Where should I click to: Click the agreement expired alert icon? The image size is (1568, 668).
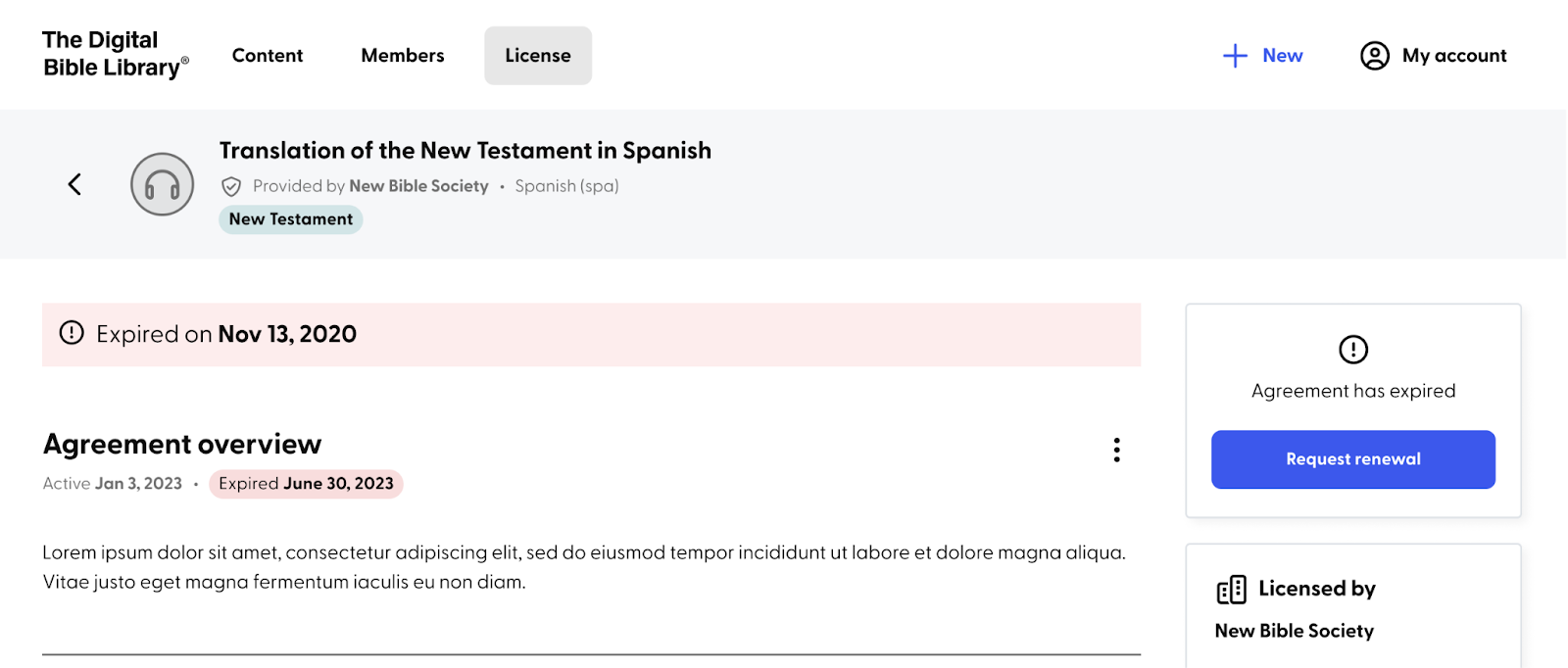[x=1353, y=349]
